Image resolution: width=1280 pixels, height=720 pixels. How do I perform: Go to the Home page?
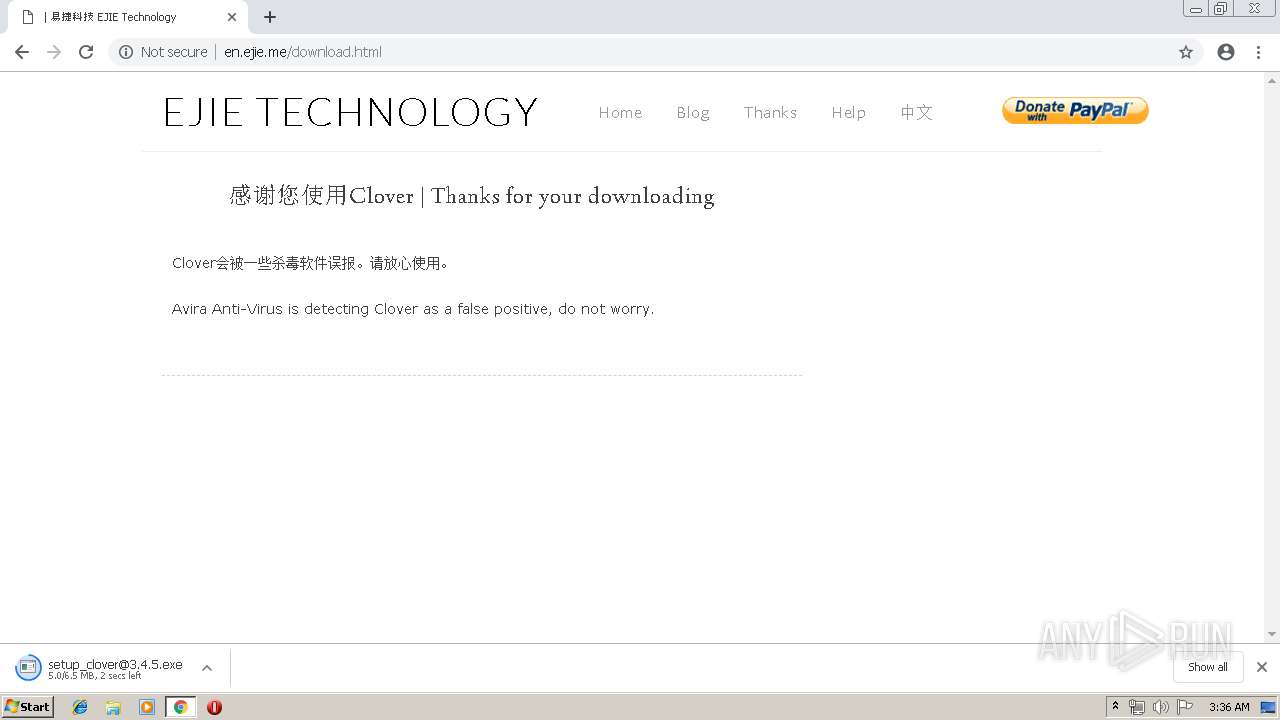pos(620,112)
